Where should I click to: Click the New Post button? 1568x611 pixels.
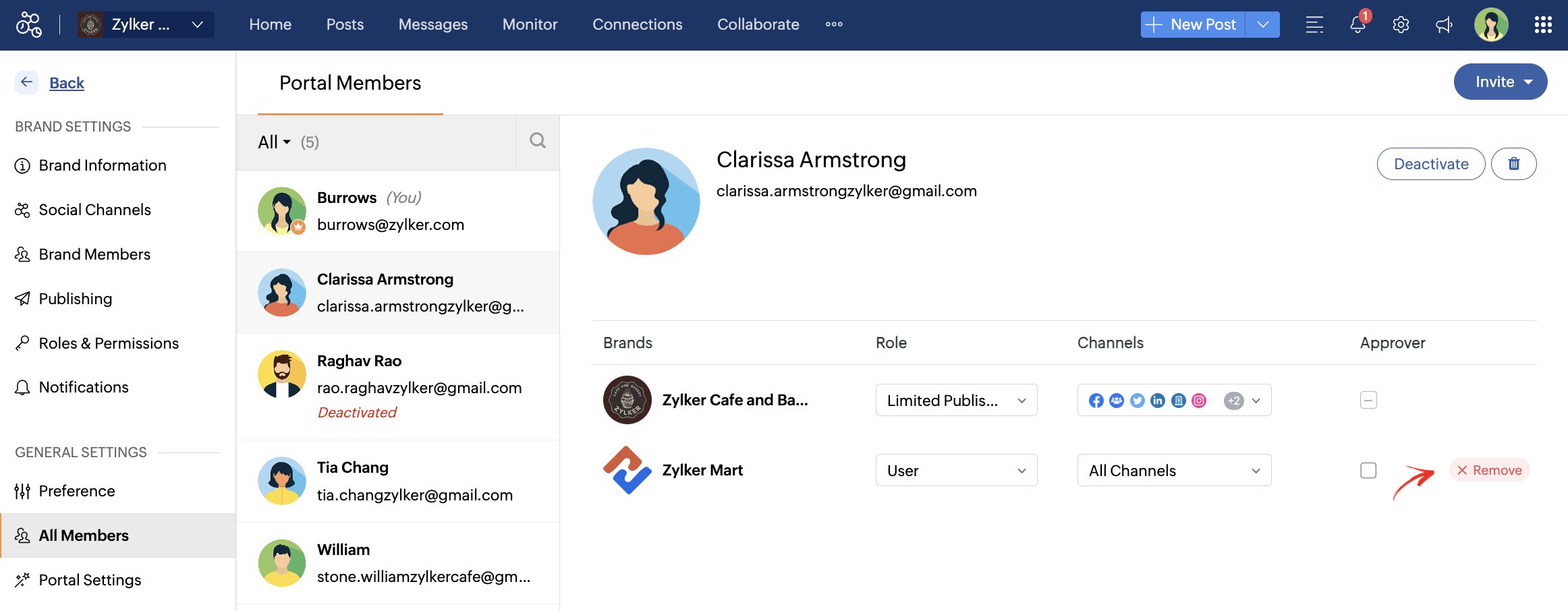1193,25
